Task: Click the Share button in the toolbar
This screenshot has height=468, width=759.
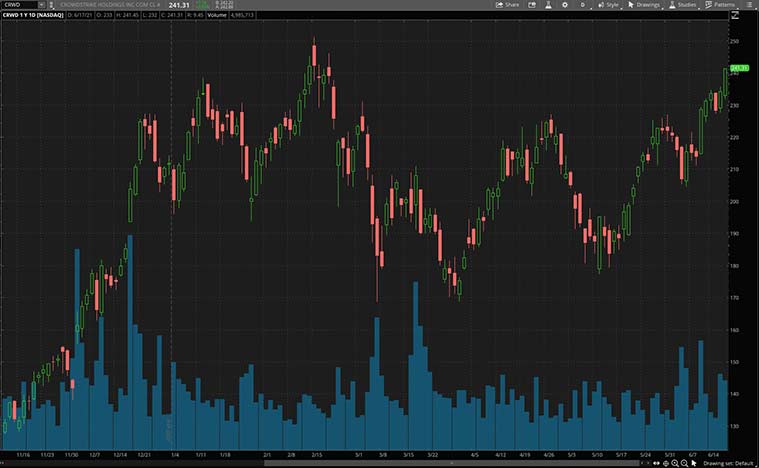Action: [507, 5]
